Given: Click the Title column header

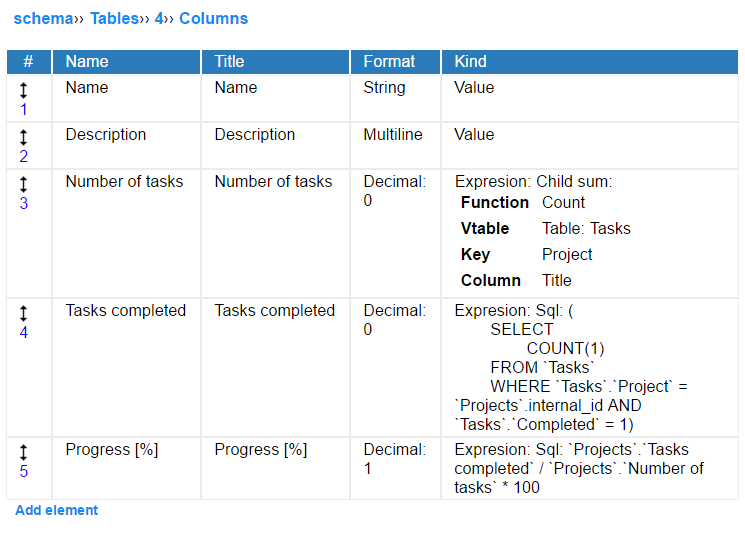Looking at the screenshot, I should (x=276, y=62).
